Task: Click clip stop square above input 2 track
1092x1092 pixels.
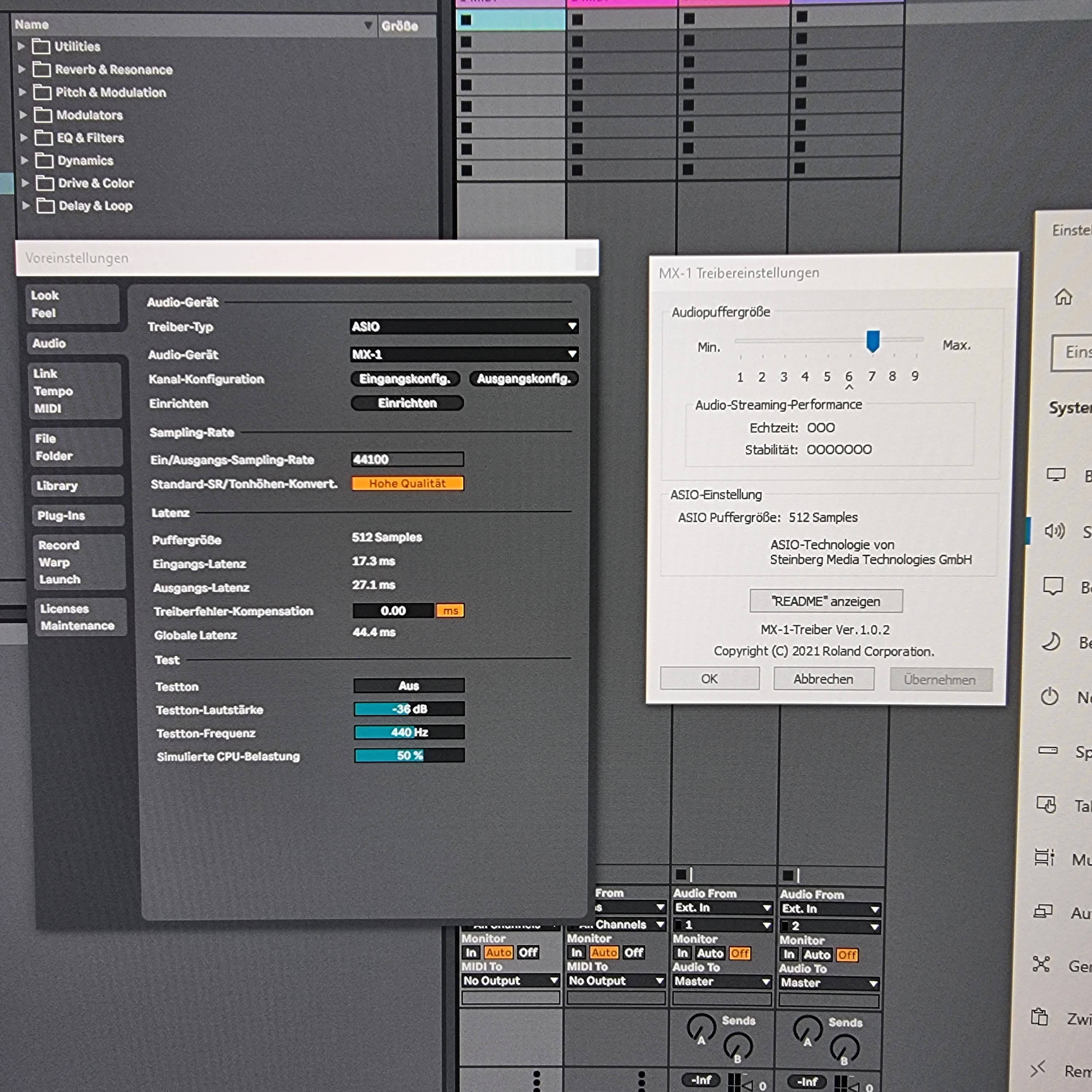Action: click(788, 876)
